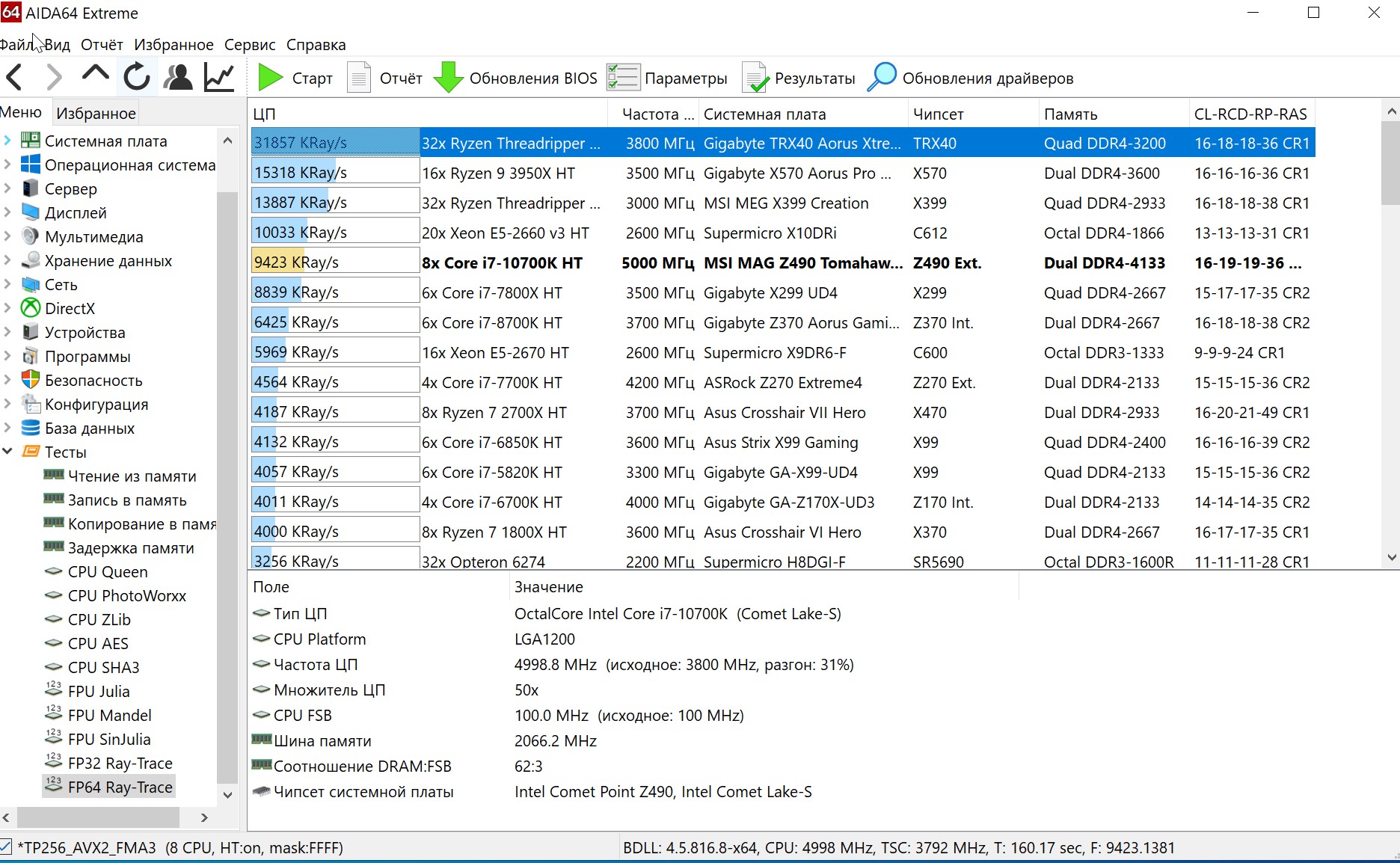
Task: Click the Refresh toolbar icon
Action: click(137, 77)
